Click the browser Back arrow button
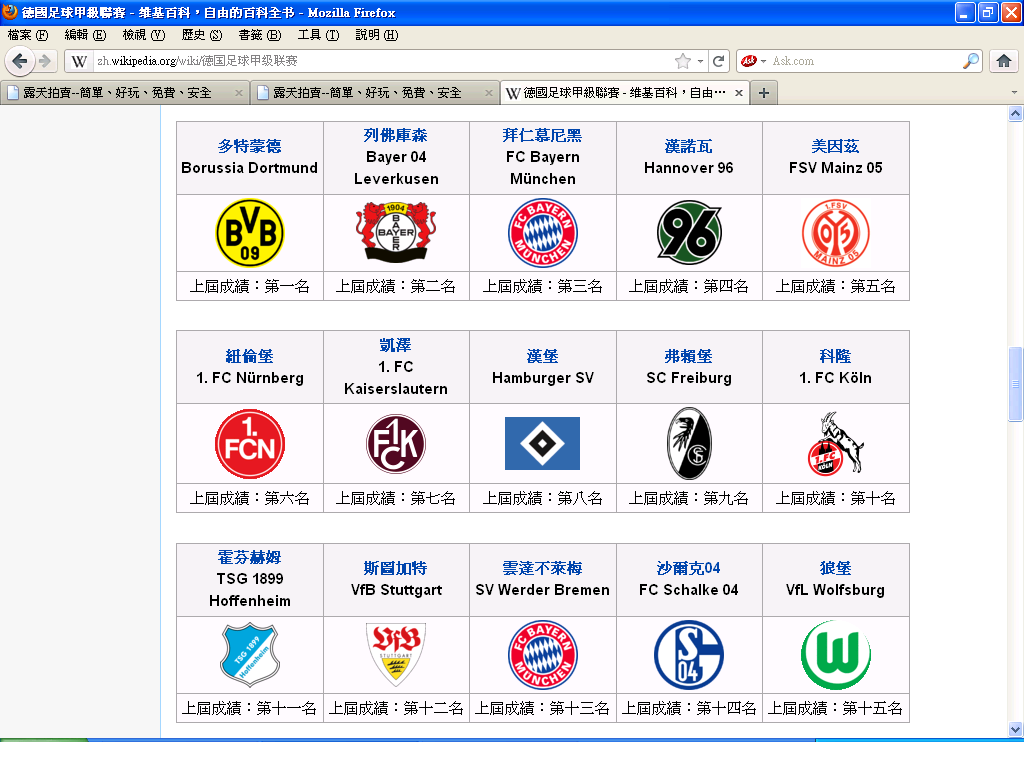The height and width of the screenshot is (765, 1024). [19, 61]
